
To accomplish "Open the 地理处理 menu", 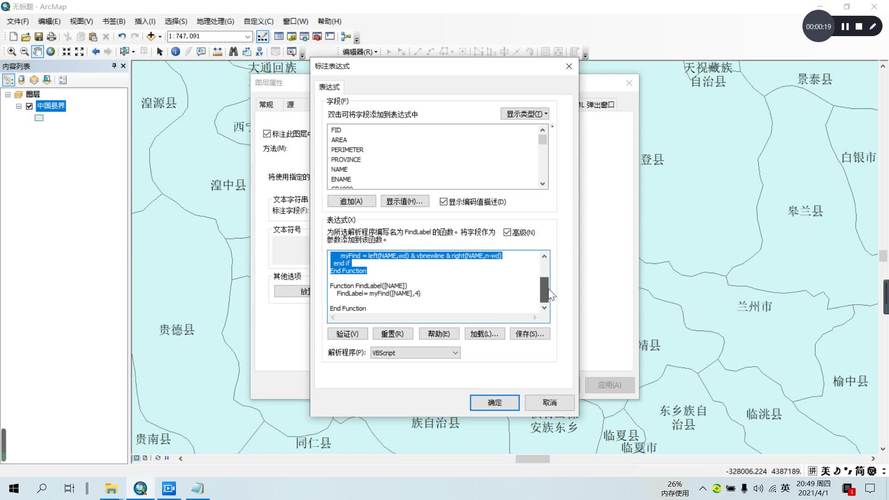I will coord(215,21).
